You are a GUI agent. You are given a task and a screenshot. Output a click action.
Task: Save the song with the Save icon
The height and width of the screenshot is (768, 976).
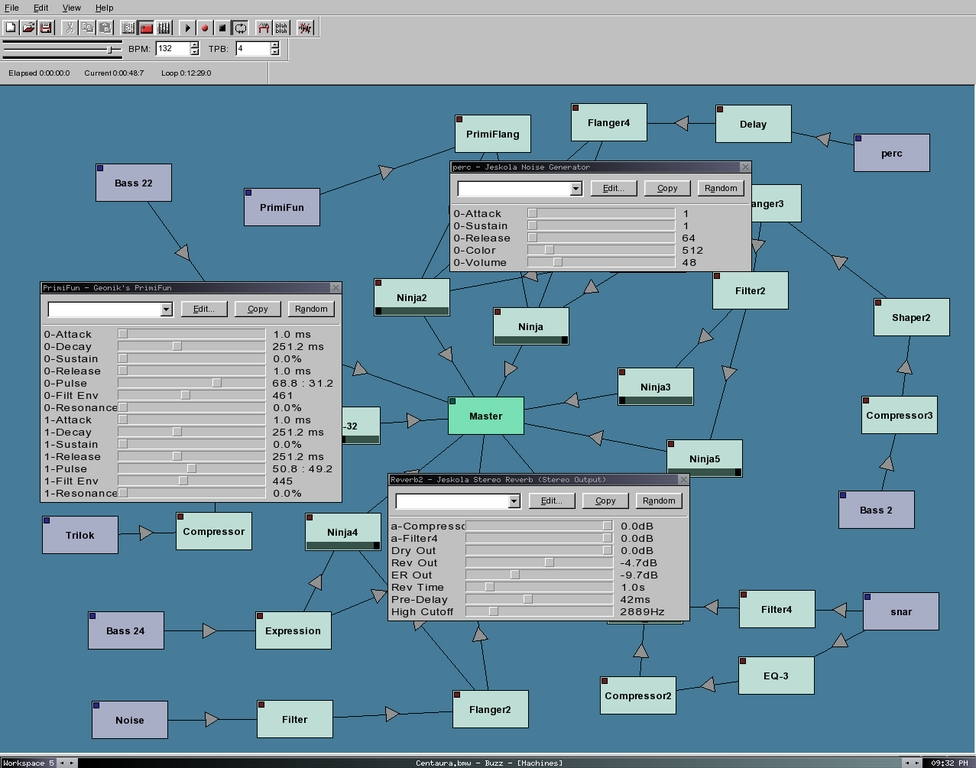[46, 27]
